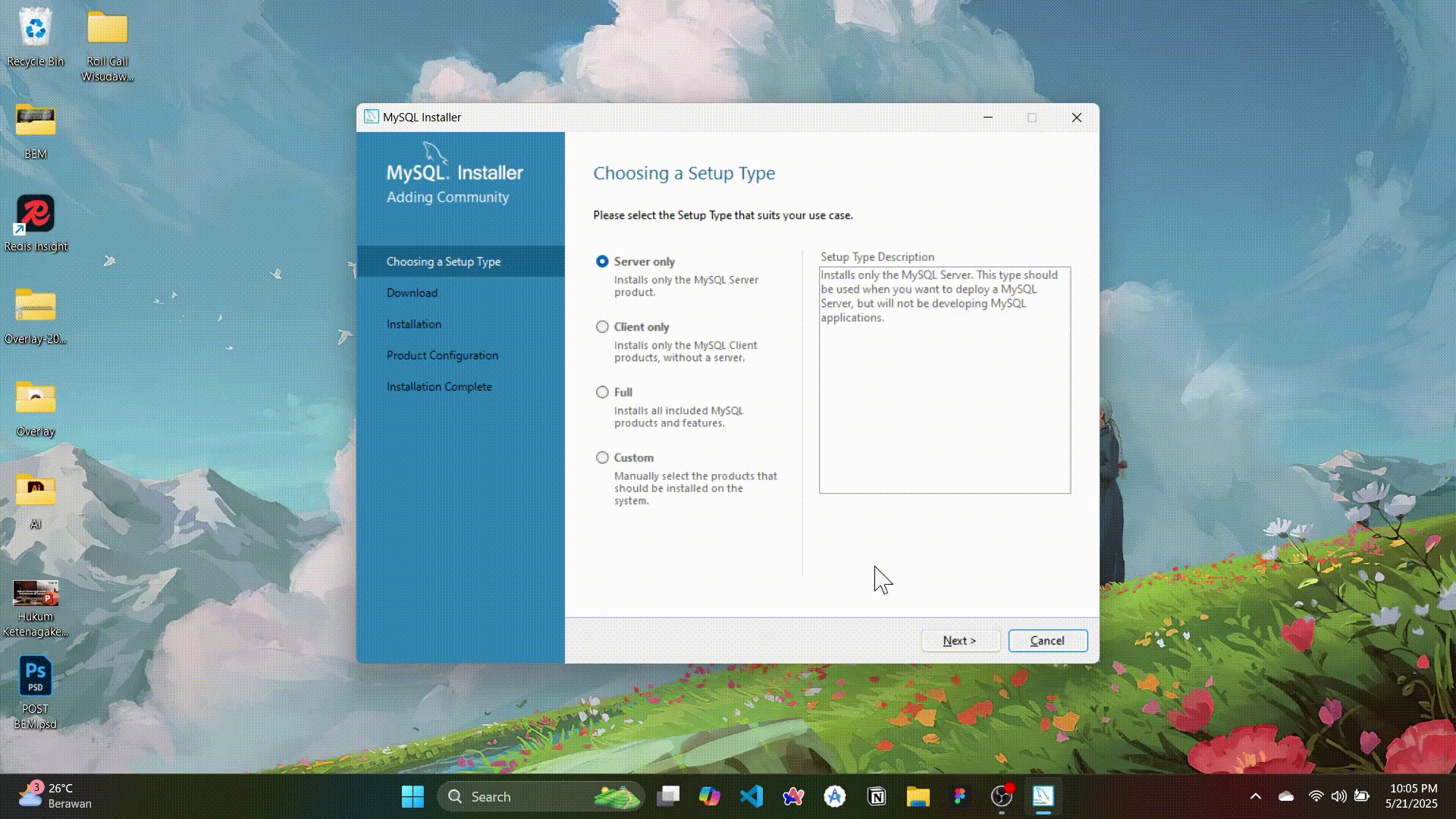Select the Overlay folder on desktop
Viewport: 1456px width, 819px height.
pos(36,408)
